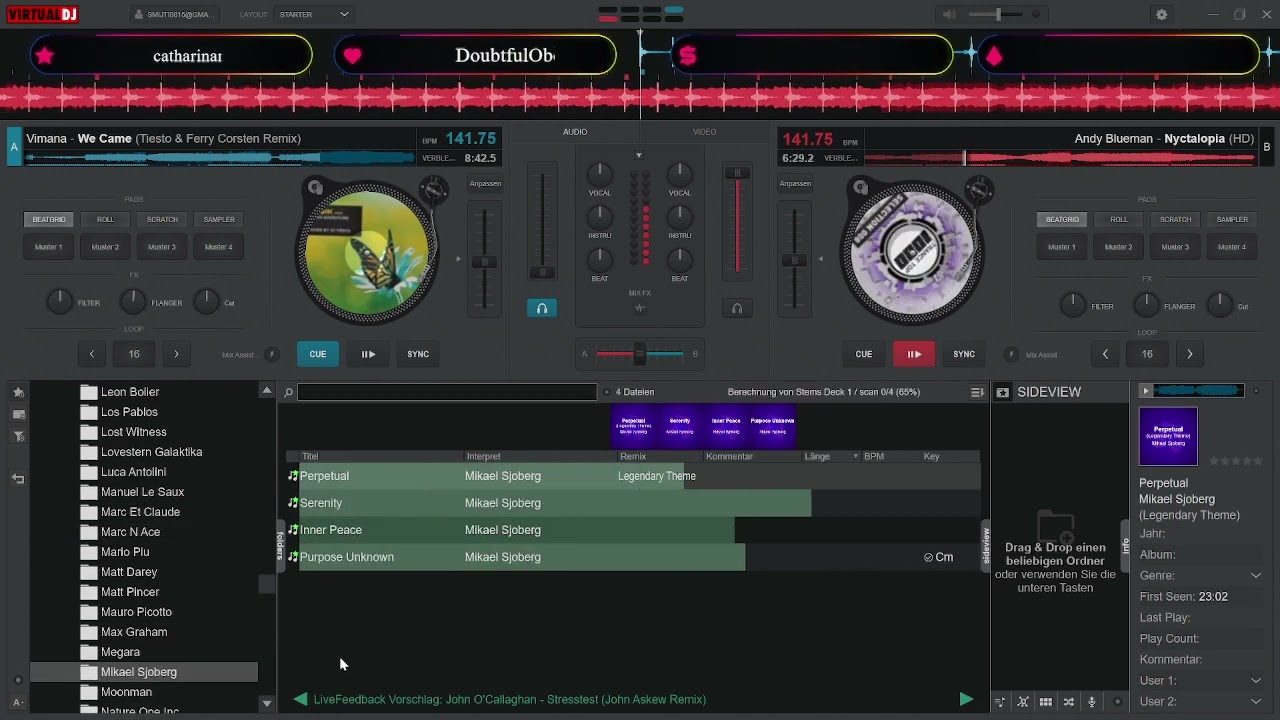Click the left deck FLANGER knob
The image size is (1280, 720).
point(132,301)
